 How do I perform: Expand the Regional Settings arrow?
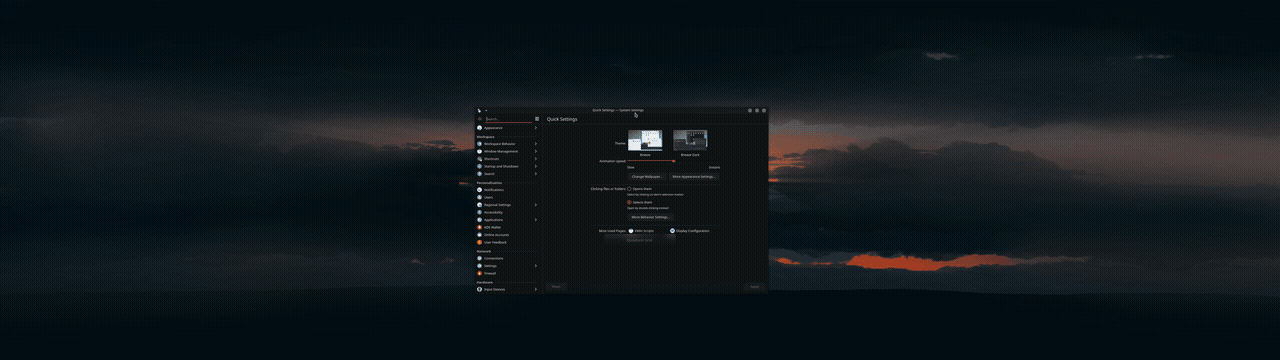(x=536, y=205)
